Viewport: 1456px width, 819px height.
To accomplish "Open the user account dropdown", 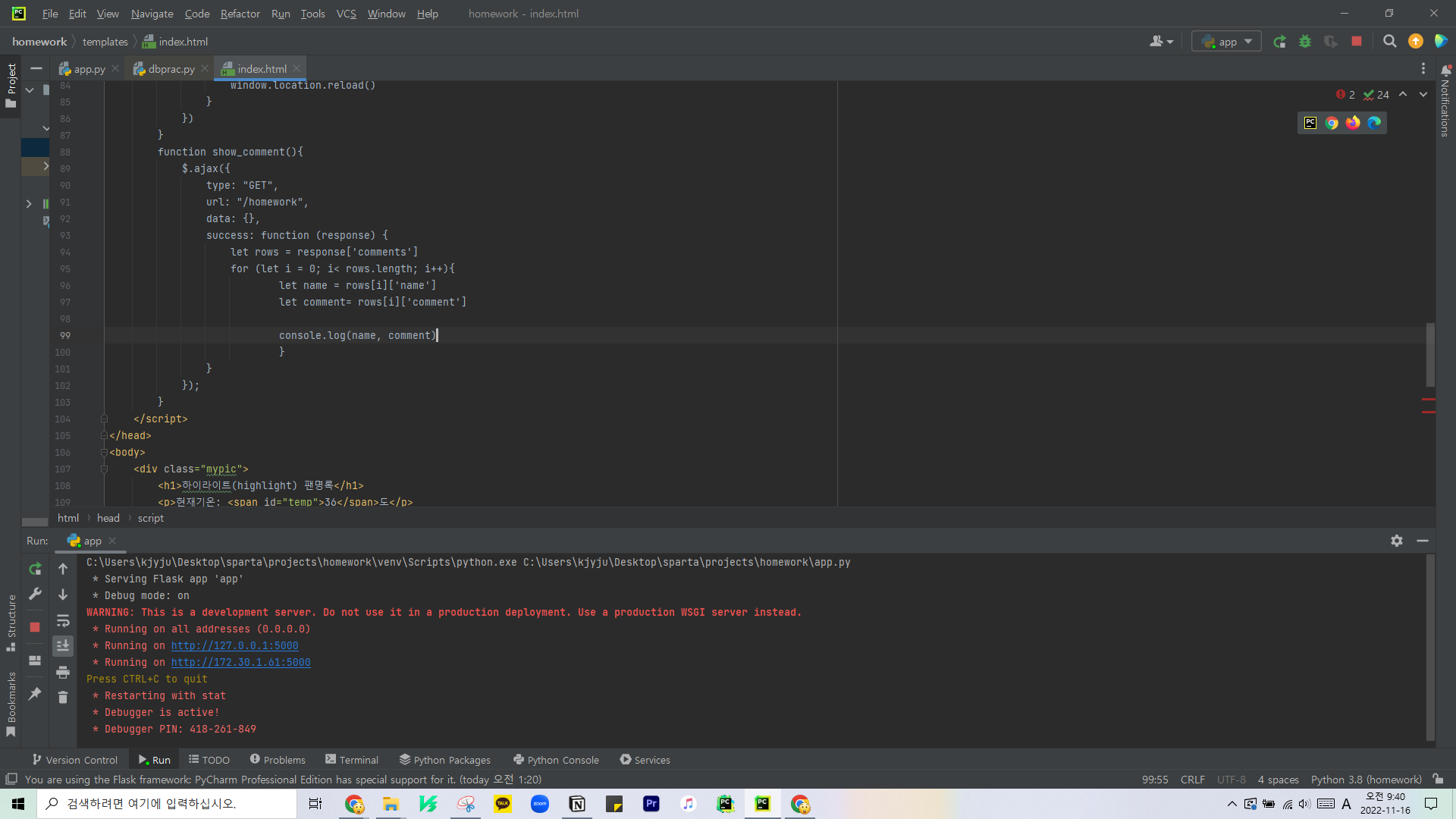I will coord(1161,42).
